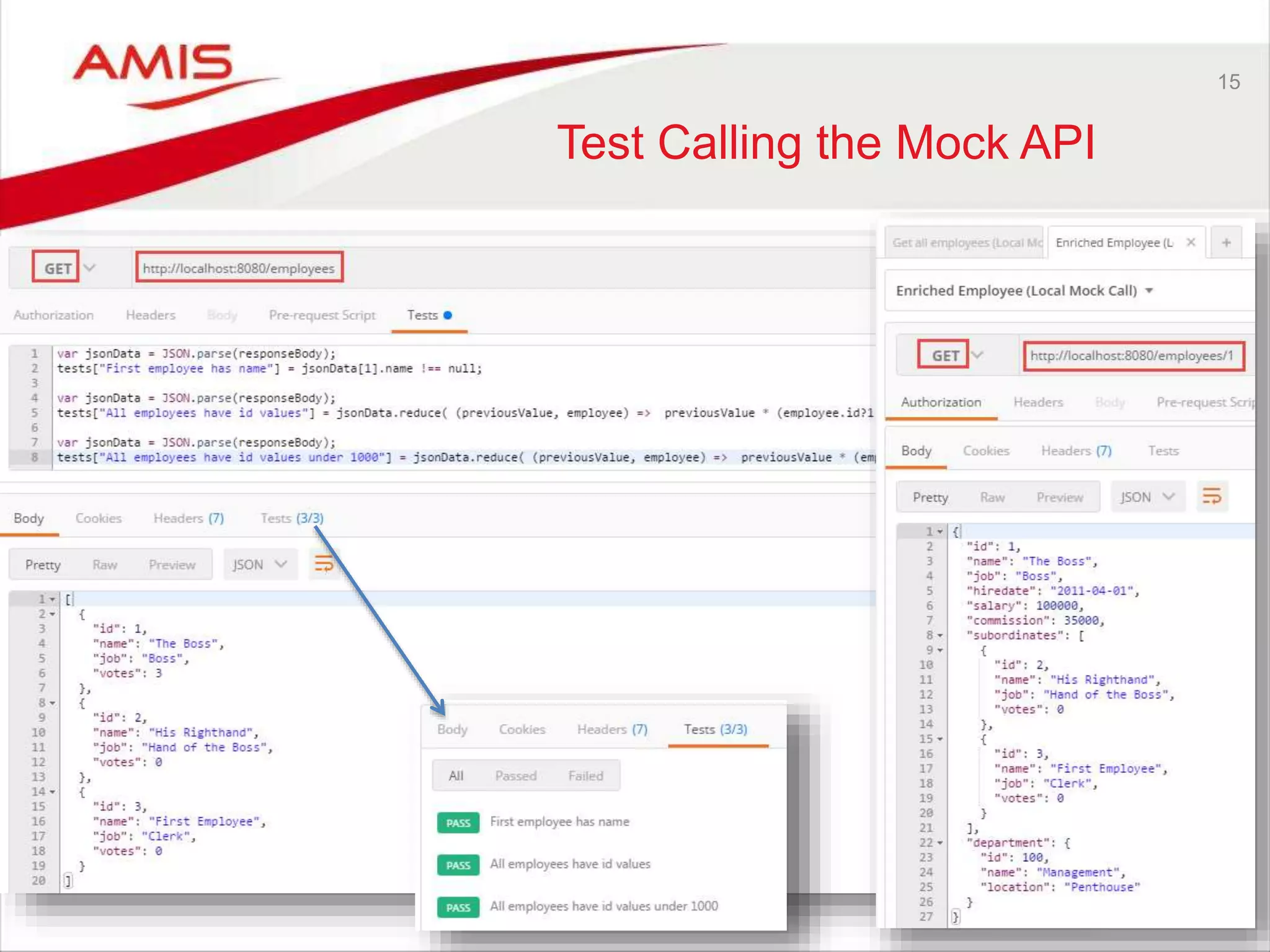Screen dimensions: 1270x952
Task: Click the employees URL field in left window
Action: pos(239,268)
